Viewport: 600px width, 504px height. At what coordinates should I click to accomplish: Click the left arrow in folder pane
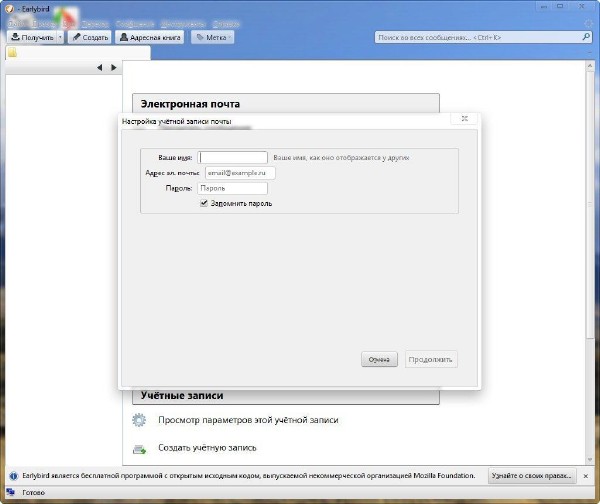tap(99, 68)
